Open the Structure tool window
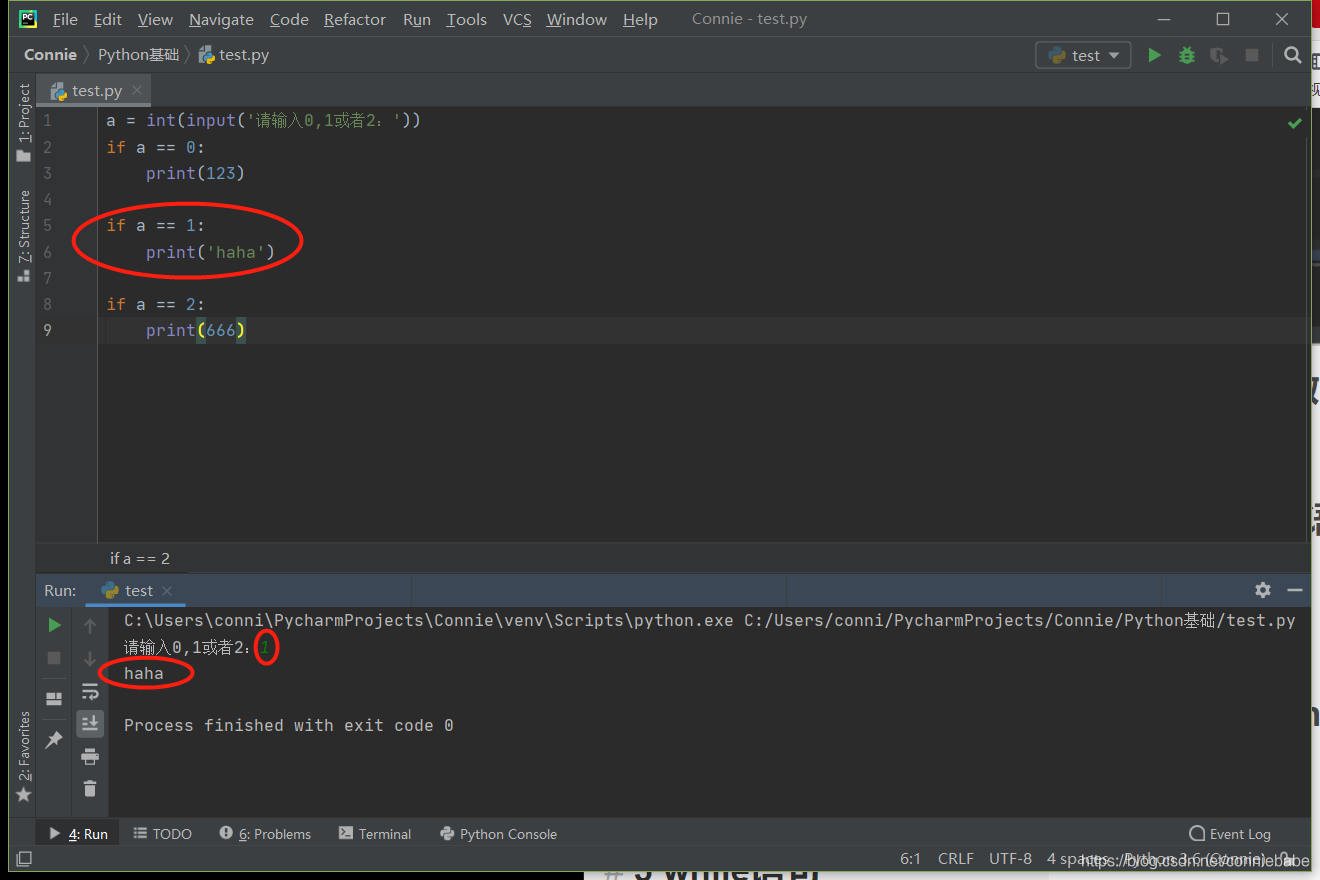Viewport: 1320px width, 880px height. [24, 236]
